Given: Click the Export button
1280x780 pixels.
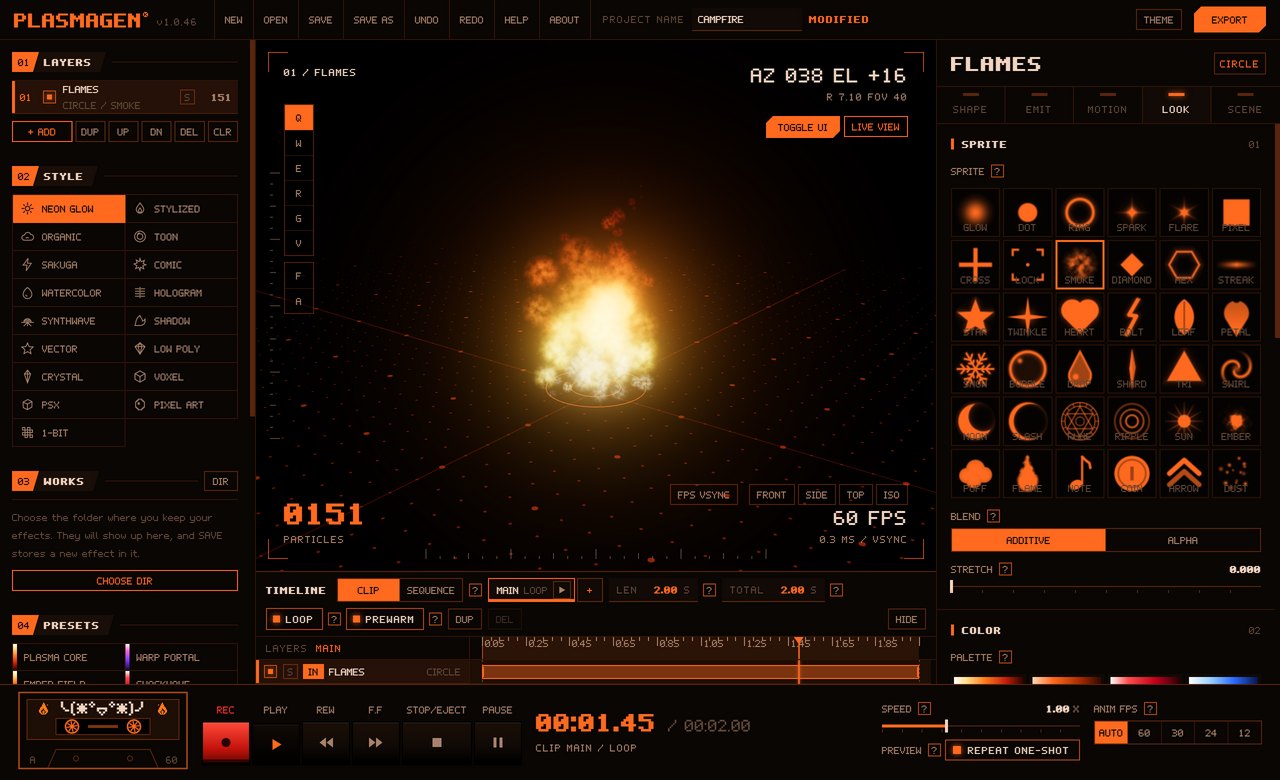Looking at the screenshot, I should point(1229,20).
